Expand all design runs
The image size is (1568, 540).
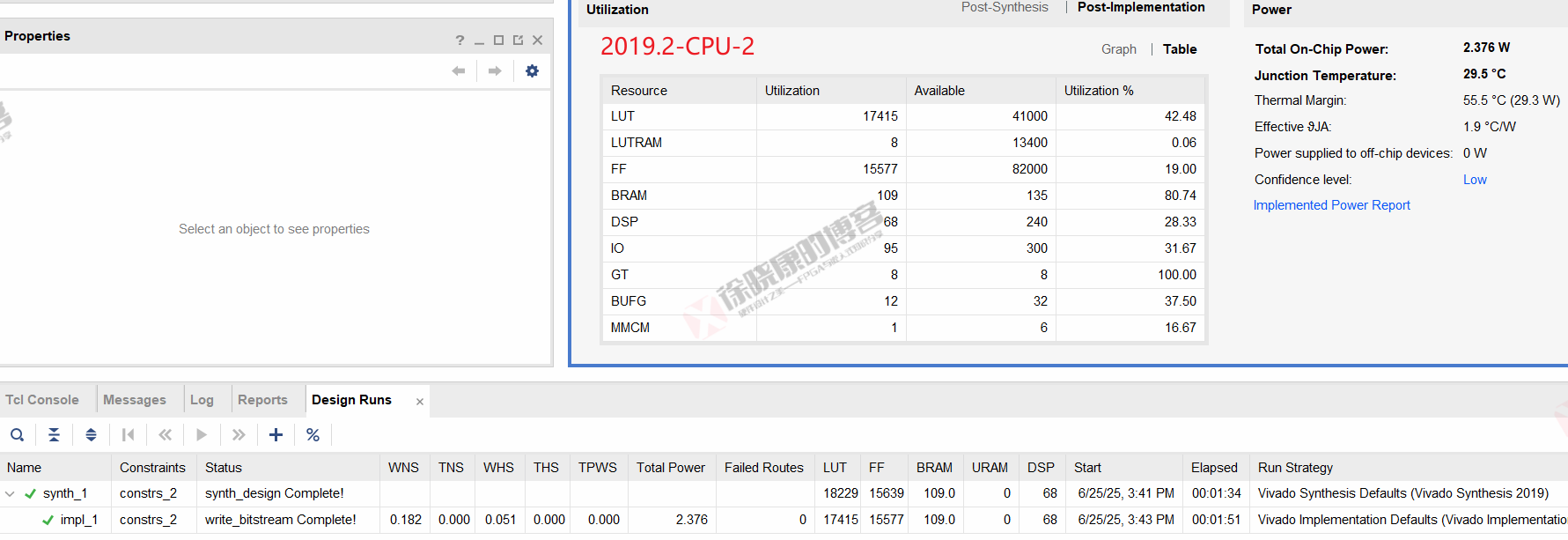91,435
